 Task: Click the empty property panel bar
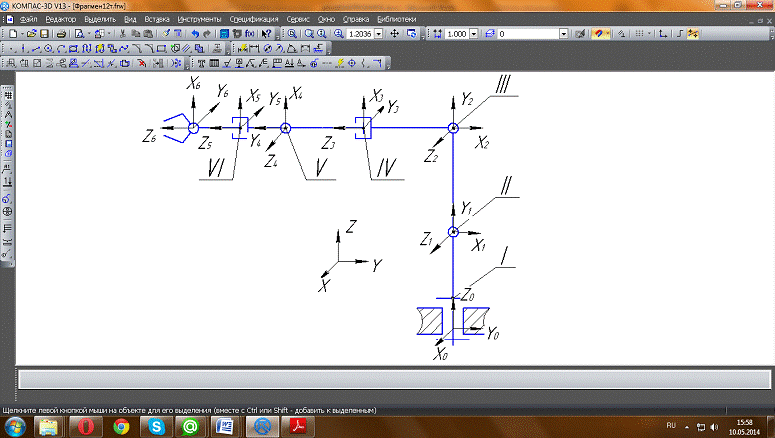coord(390,380)
